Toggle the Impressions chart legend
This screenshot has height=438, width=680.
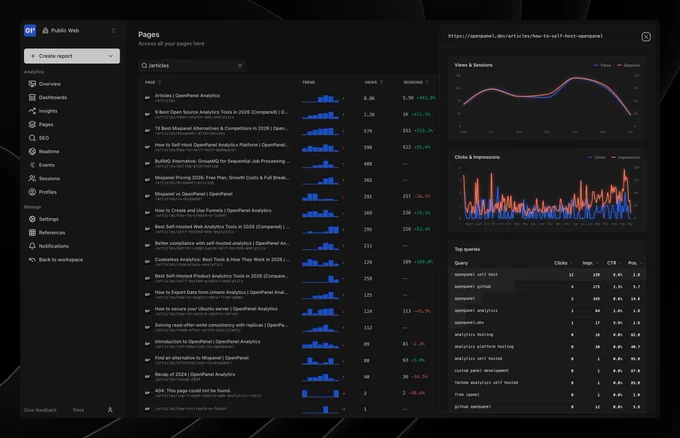click(625, 157)
